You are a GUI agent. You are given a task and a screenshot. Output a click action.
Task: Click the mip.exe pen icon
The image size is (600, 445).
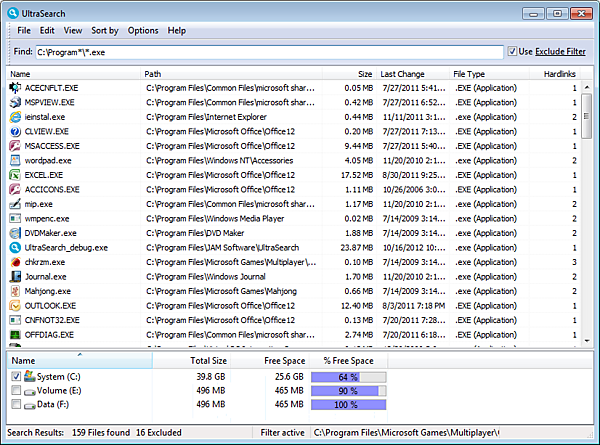pyautogui.click(x=15, y=204)
